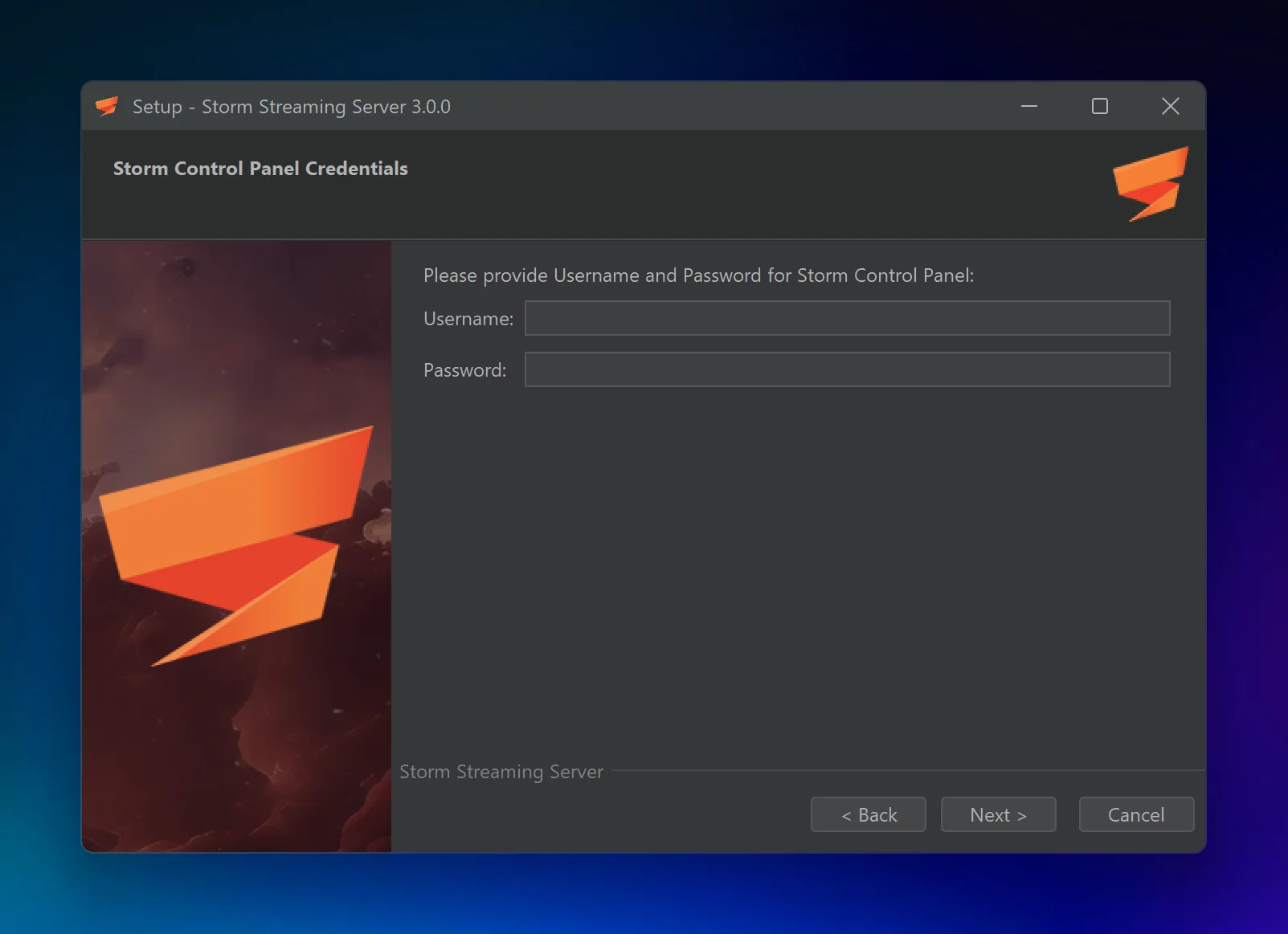1288x934 pixels.
Task: Cancel the Storm Streaming Server installation
Action: 1136,814
